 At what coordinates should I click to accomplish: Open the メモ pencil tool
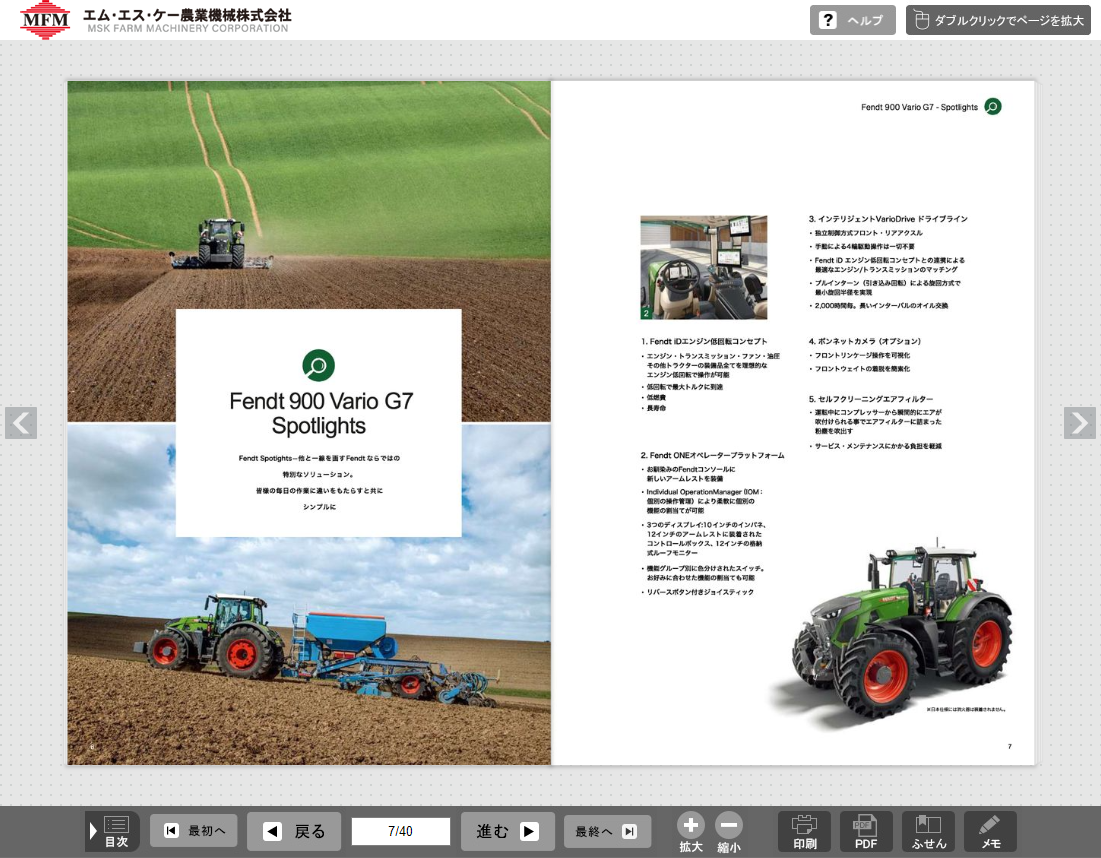tap(990, 831)
